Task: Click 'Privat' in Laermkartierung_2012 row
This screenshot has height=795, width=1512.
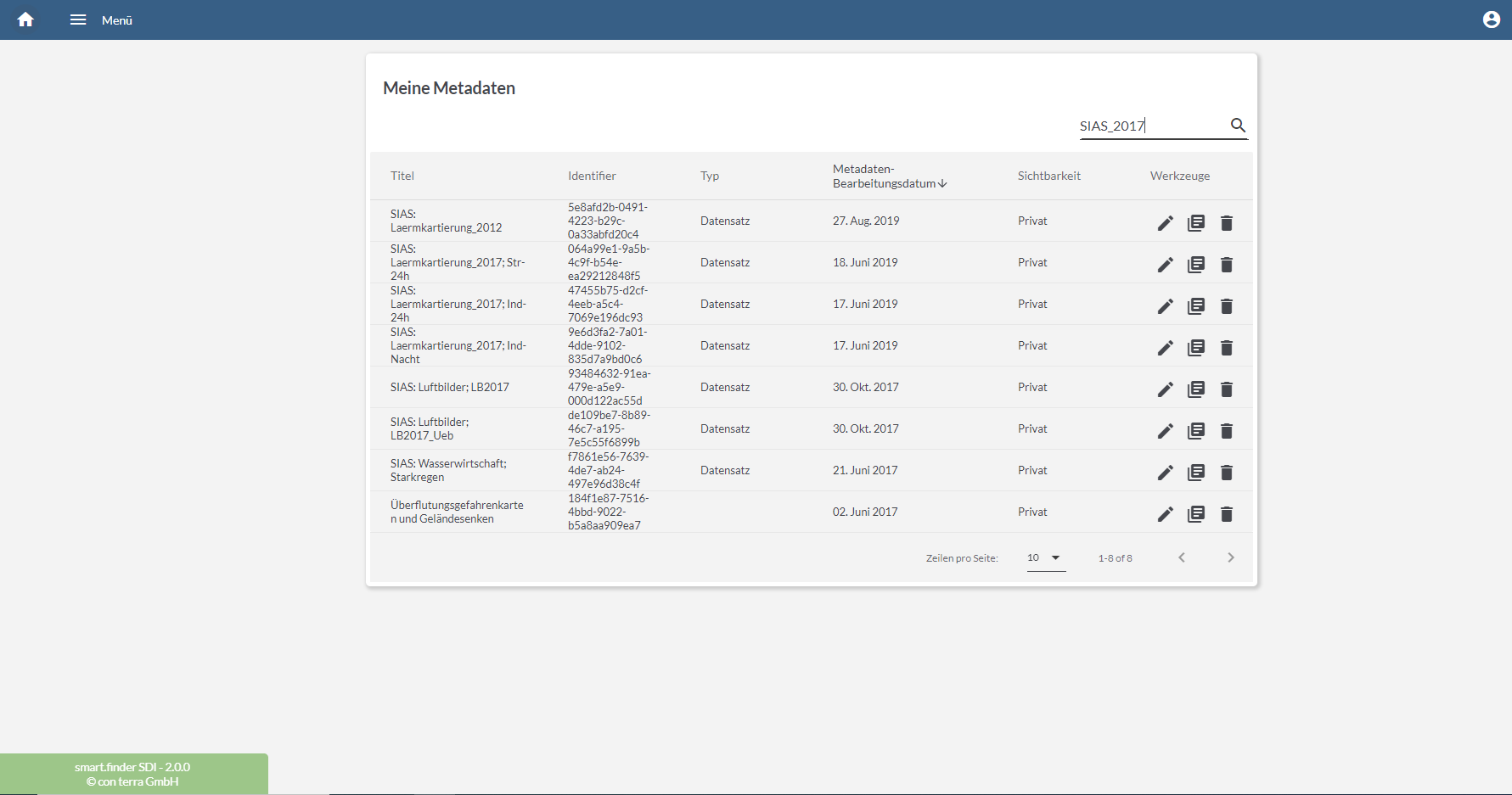Action: pos(1032,221)
